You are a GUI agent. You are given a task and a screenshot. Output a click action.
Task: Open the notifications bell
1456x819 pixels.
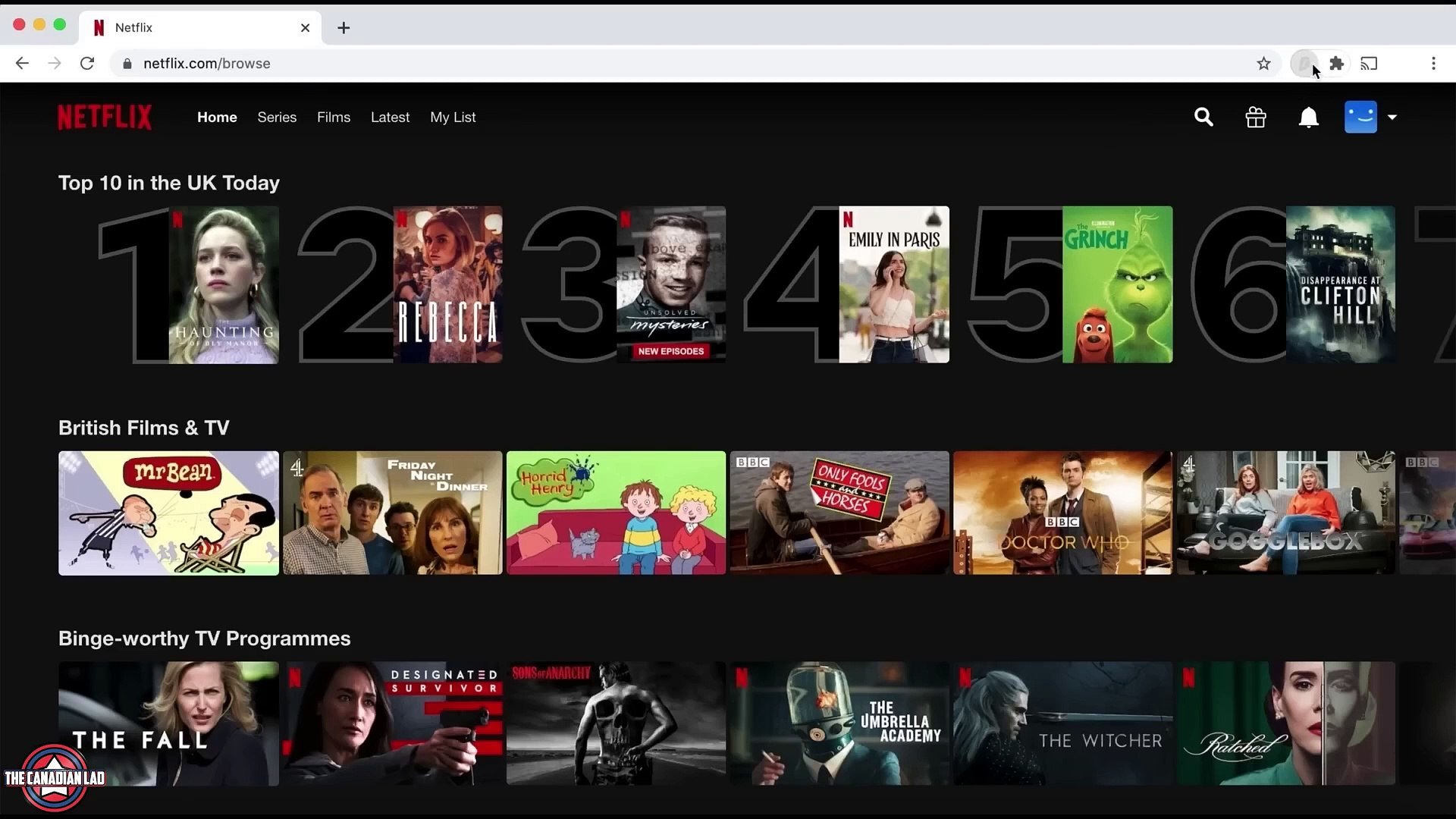[1309, 118]
